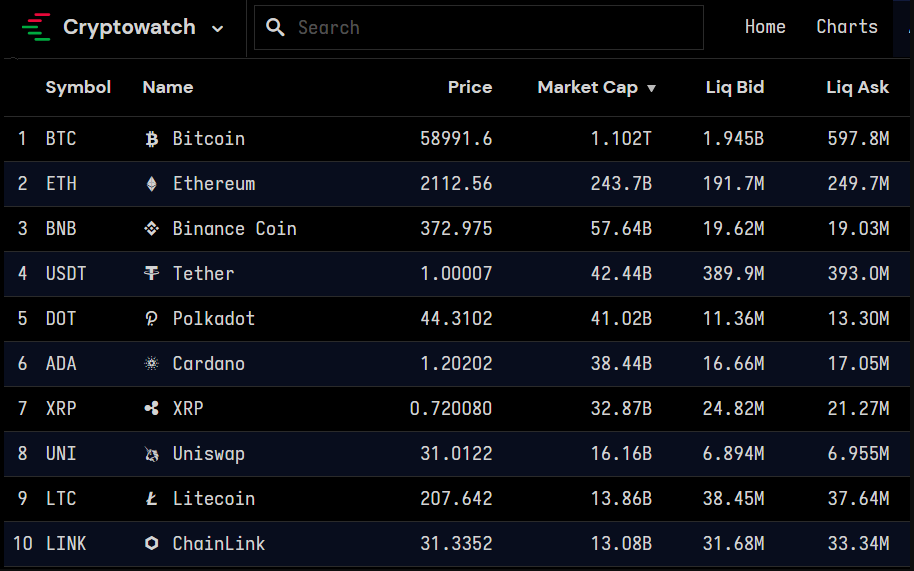Sort by Liq Bid column header

pos(734,87)
